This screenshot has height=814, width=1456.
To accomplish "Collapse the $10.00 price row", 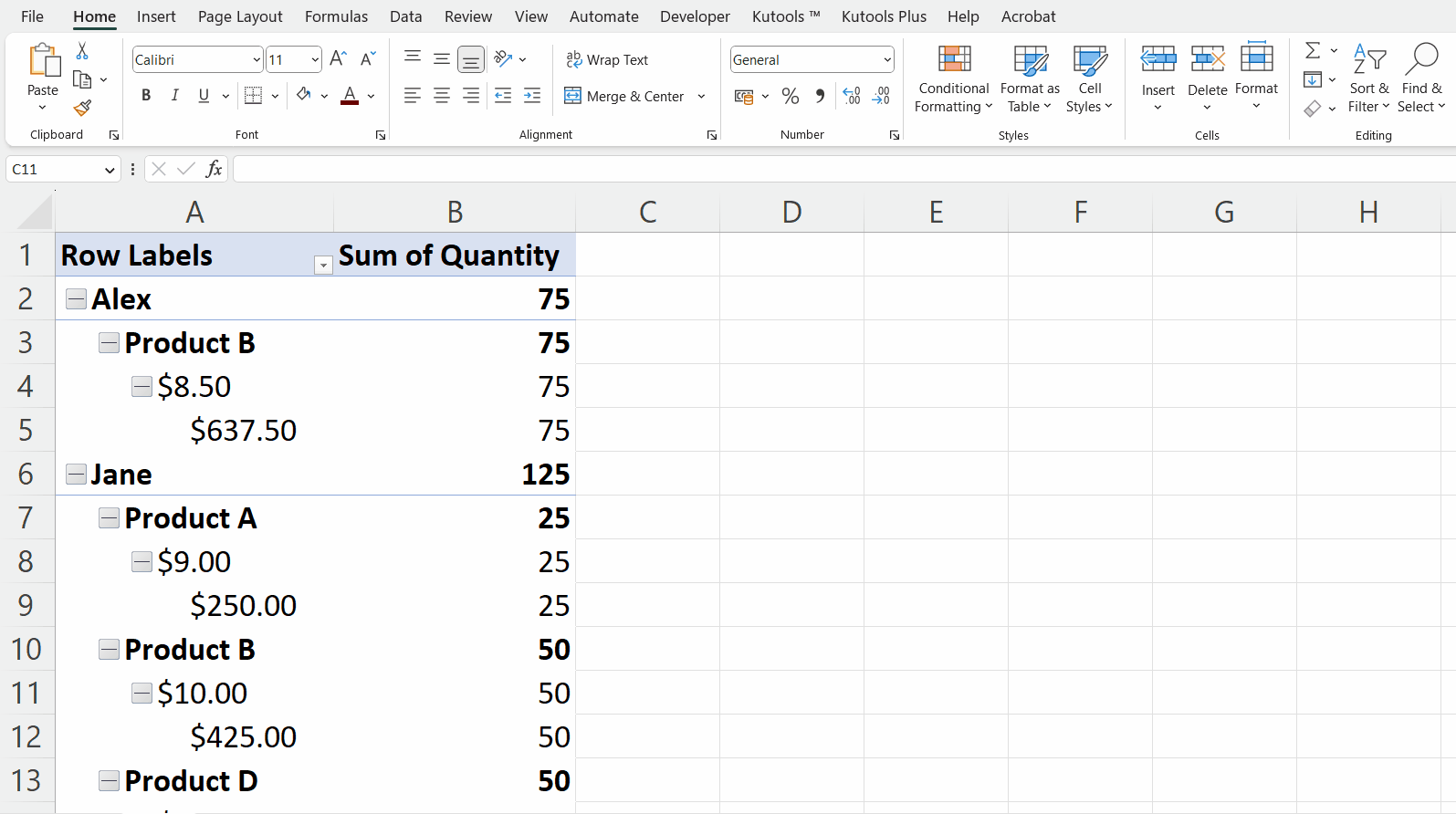I will tap(141, 693).
